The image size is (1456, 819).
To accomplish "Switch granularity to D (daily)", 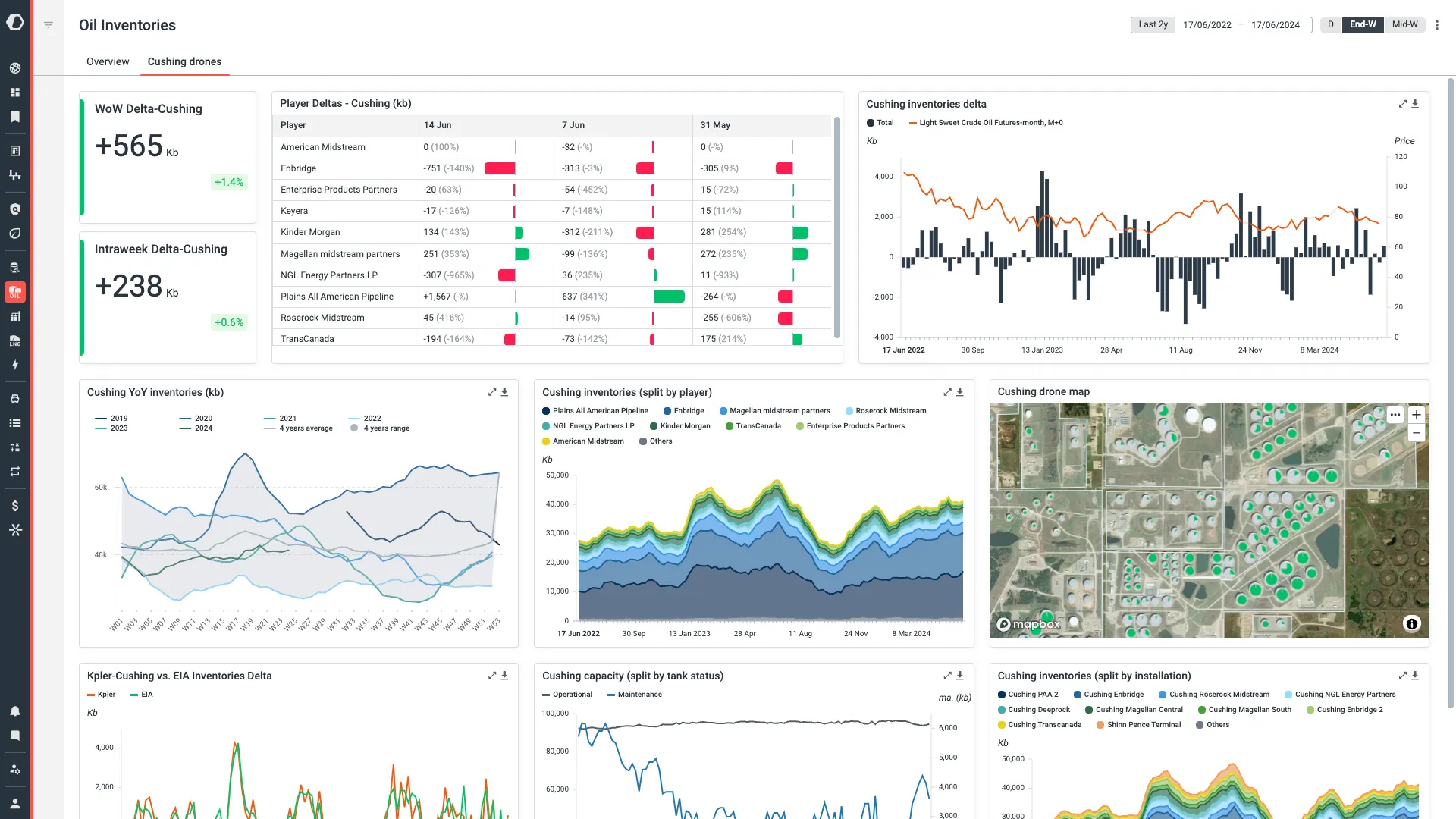I will [x=1331, y=25].
